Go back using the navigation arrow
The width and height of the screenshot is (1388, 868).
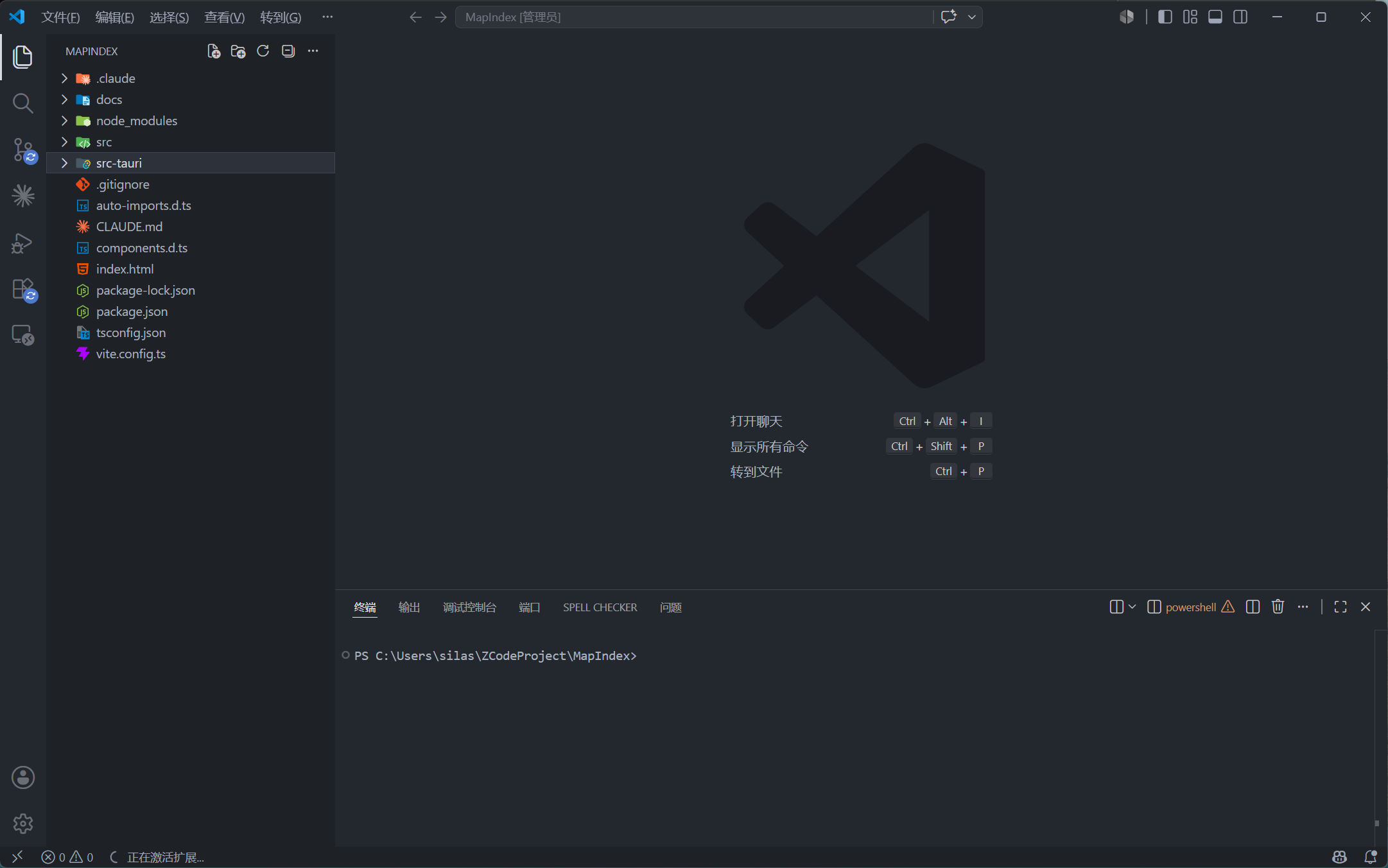click(415, 17)
